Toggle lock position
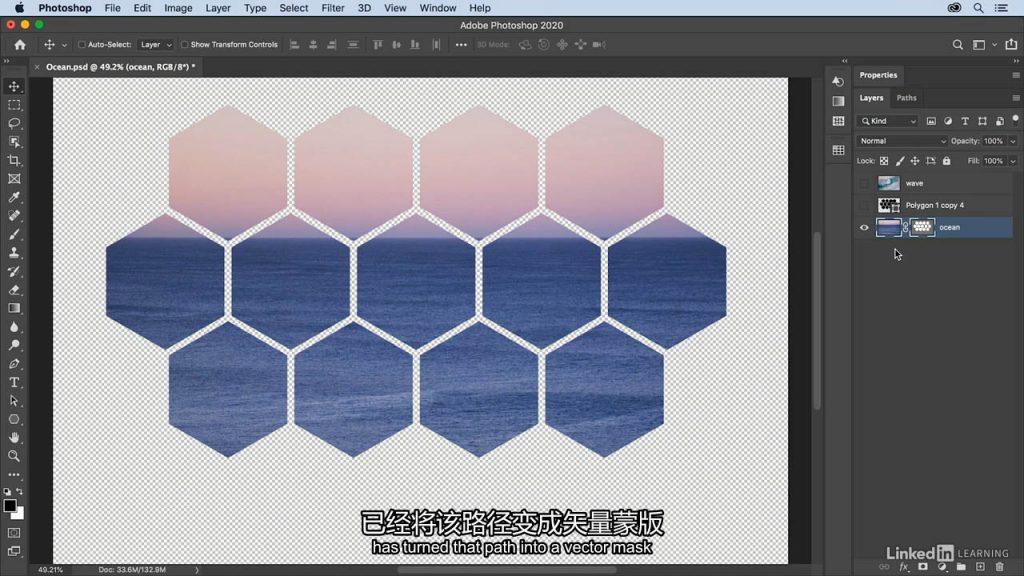The height and width of the screenshot is (576, 1024). [x=915, y=161]
